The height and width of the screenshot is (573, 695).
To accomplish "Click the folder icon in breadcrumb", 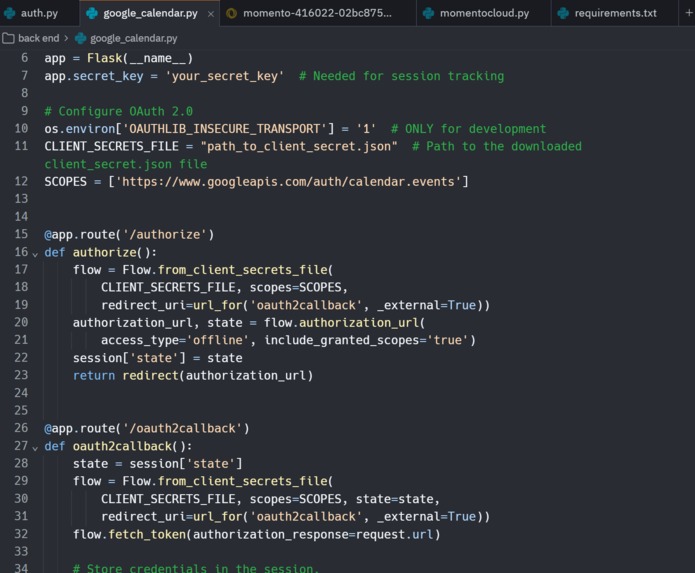I will point(8,39).
